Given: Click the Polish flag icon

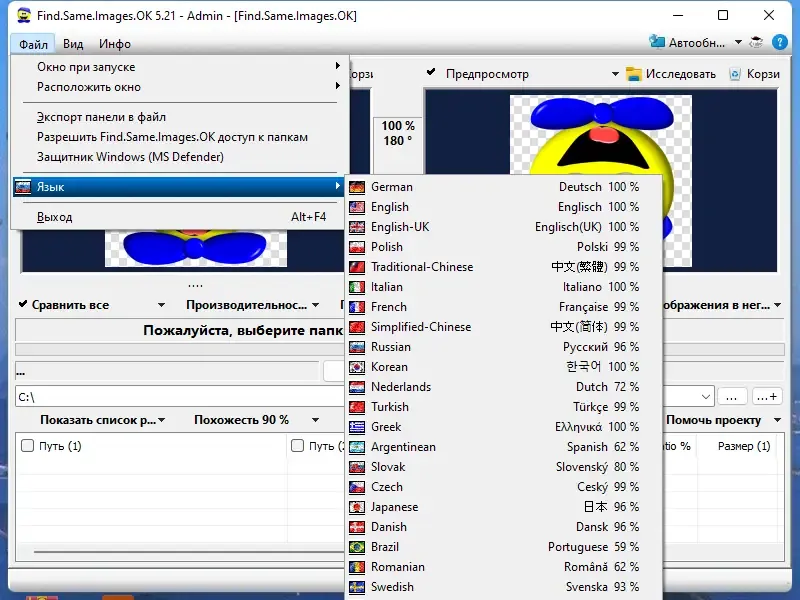Looking at the screenshot, I should point(357,247).
